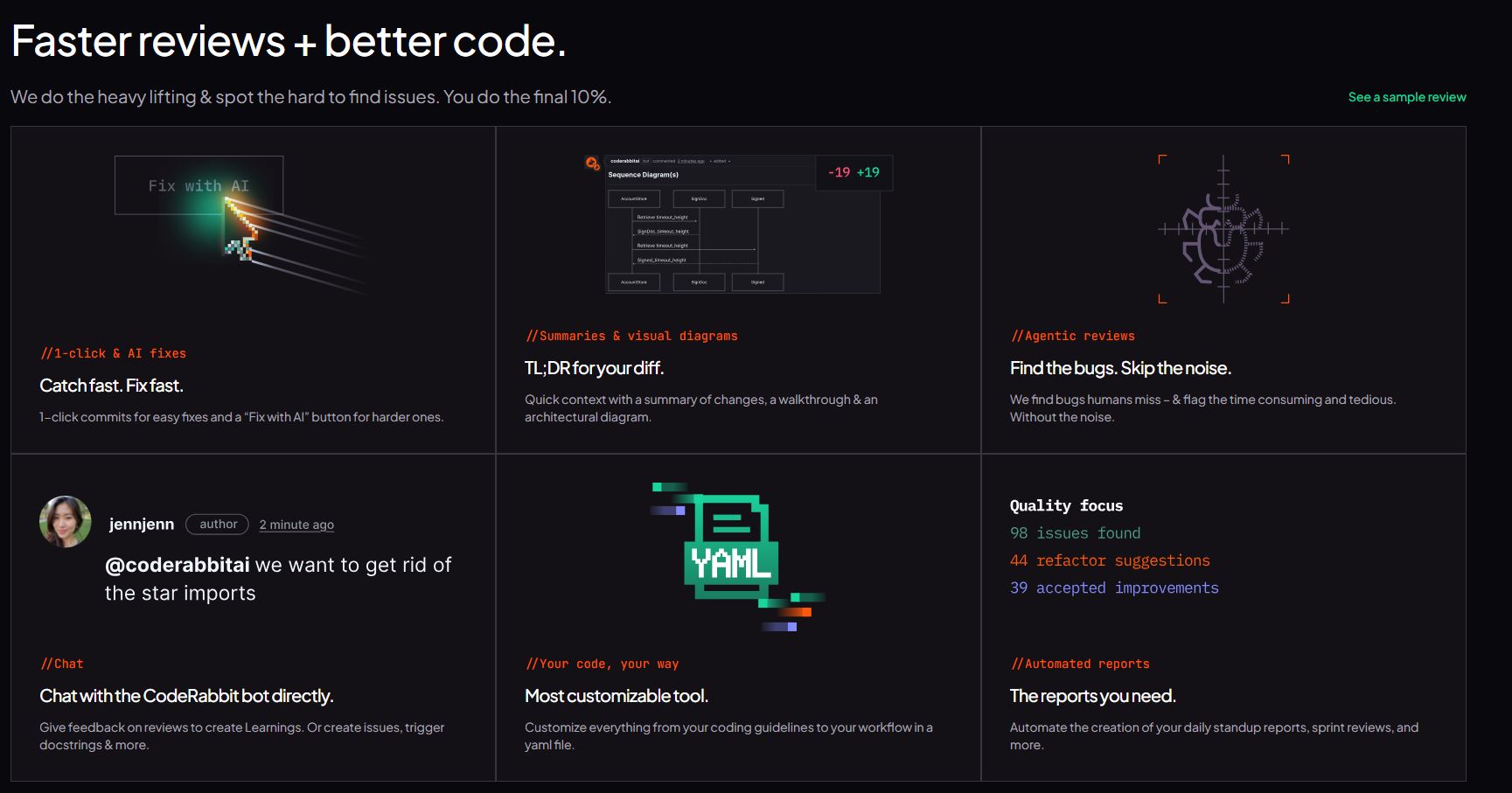Open the 'See a sample review' link
The width and height of the screenshot is (1512, 793).
1407,97
